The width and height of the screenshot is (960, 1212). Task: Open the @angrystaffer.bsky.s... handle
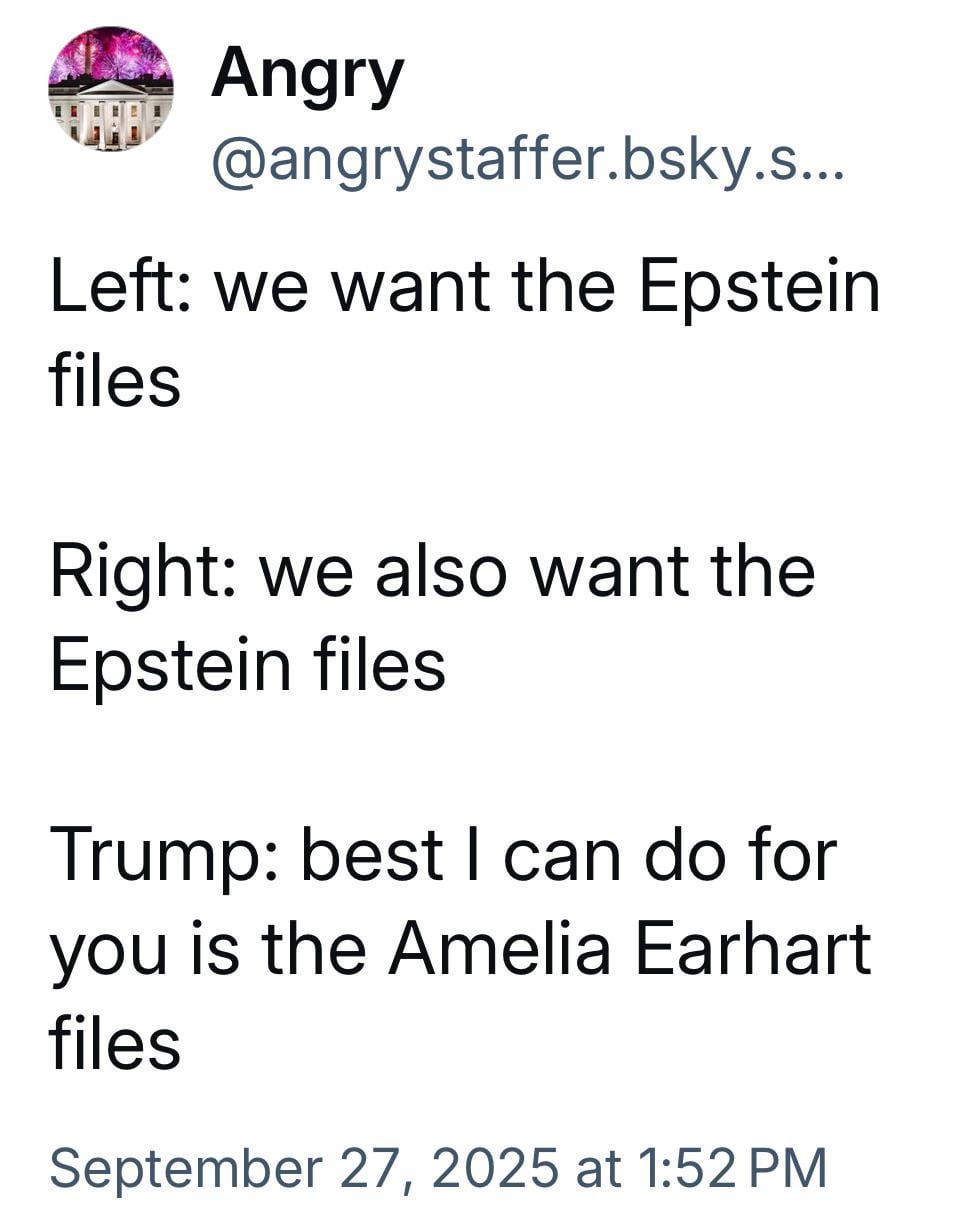528,160
